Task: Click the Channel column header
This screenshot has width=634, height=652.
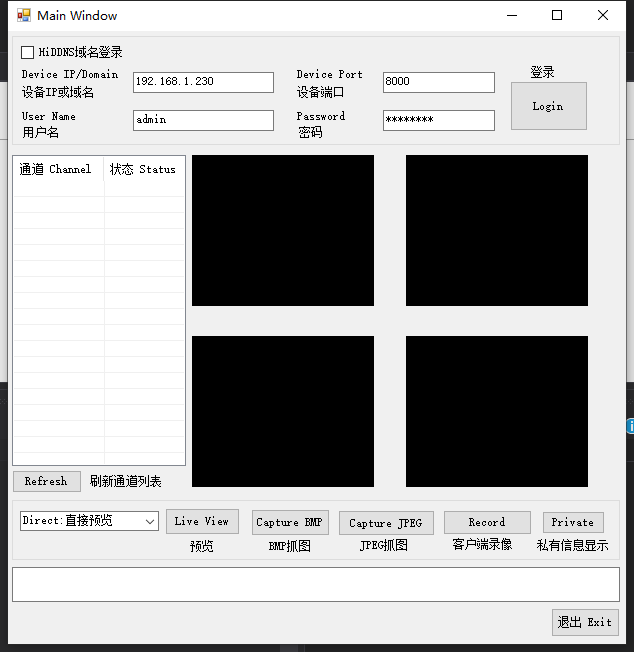Action: tap(59, 169)
